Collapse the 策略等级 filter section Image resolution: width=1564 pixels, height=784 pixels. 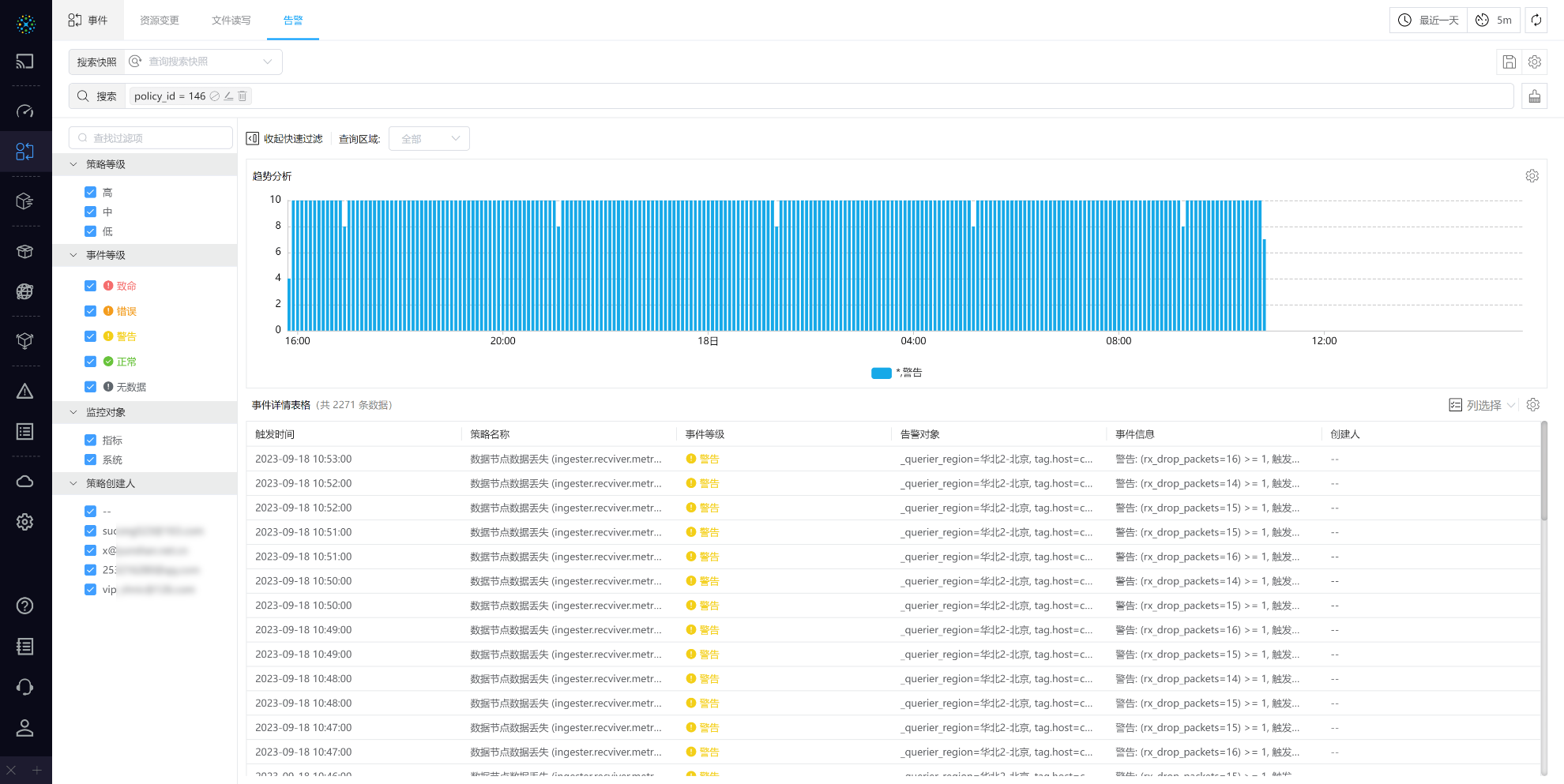point(73,164)
